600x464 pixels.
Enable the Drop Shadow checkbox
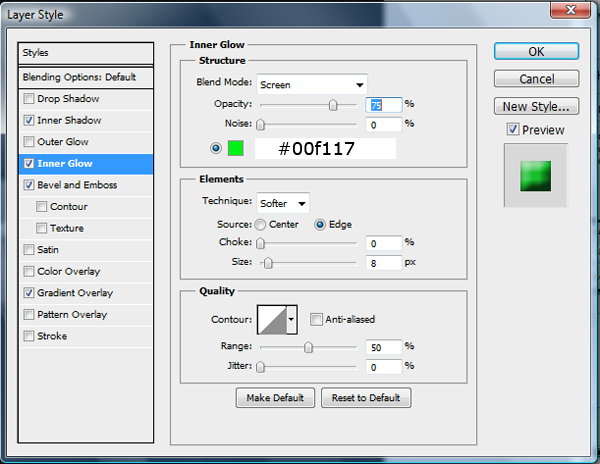point(29,99)
